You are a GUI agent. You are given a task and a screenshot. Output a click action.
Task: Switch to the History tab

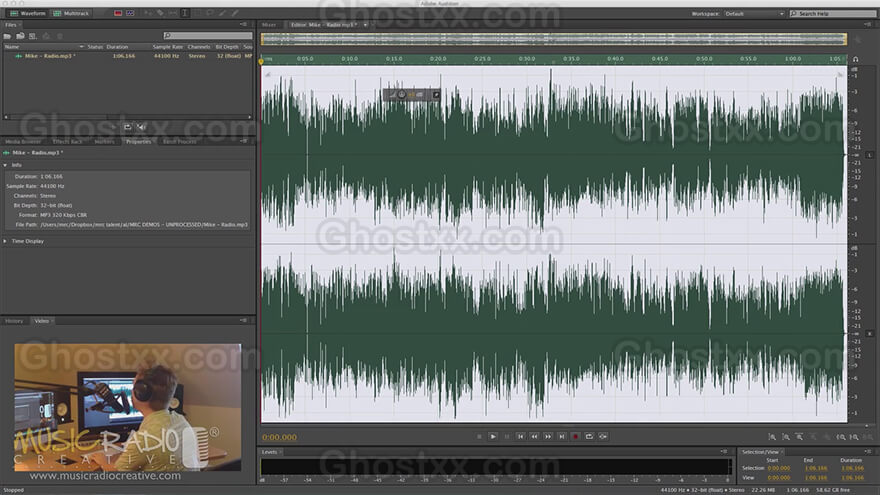click(14, 321)
